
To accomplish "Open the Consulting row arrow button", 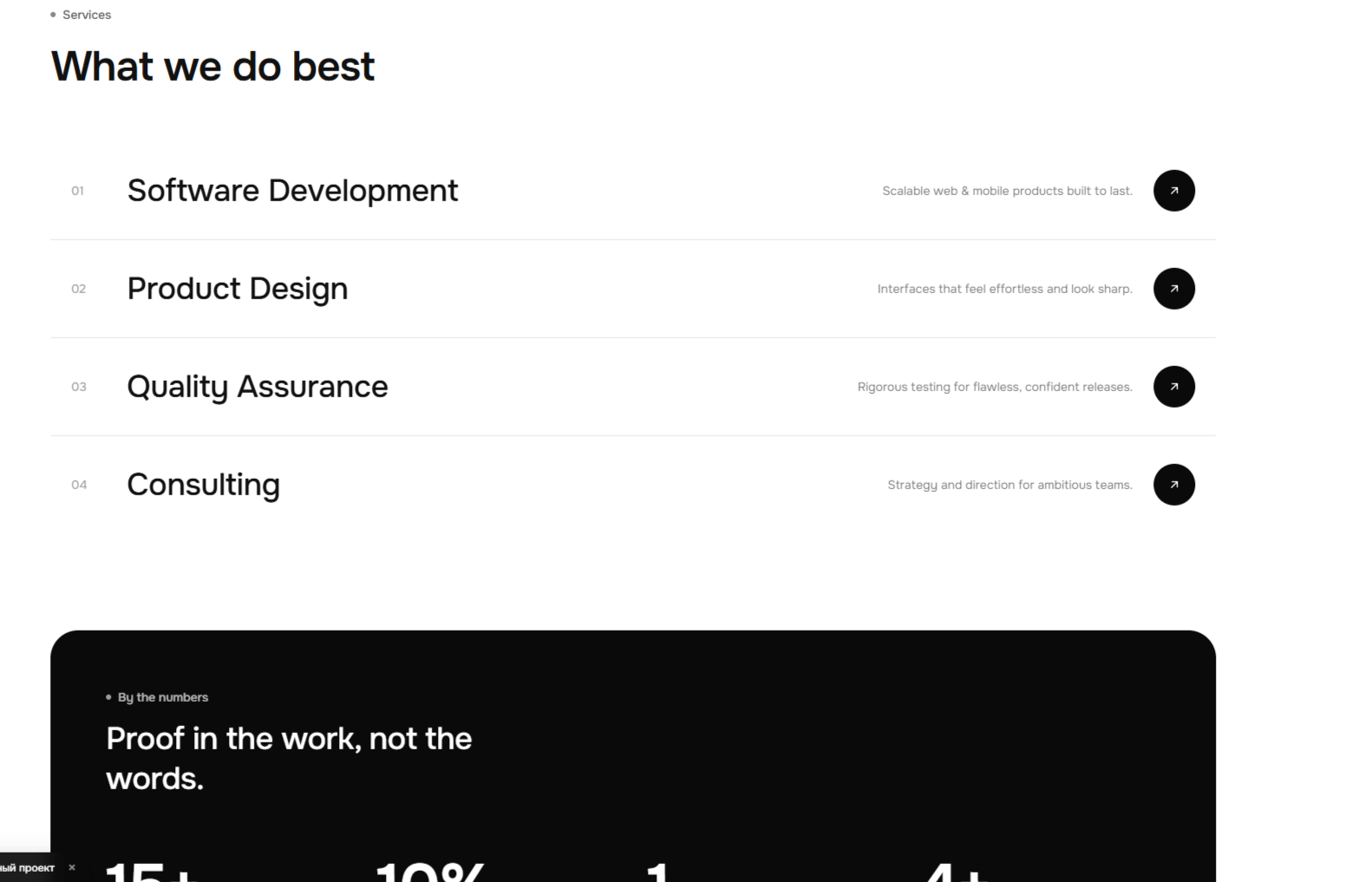I will (1173, 485).
